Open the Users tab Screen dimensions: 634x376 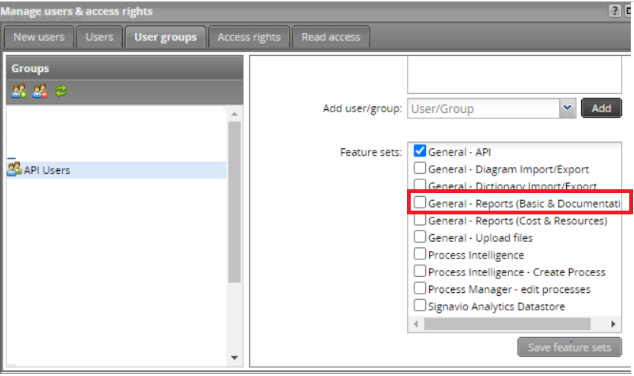click(99, 37)
